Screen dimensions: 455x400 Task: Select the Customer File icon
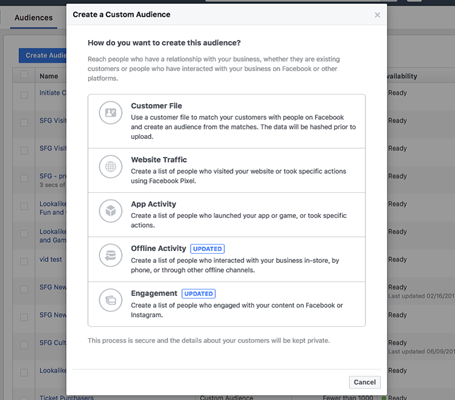pos(111,113)
